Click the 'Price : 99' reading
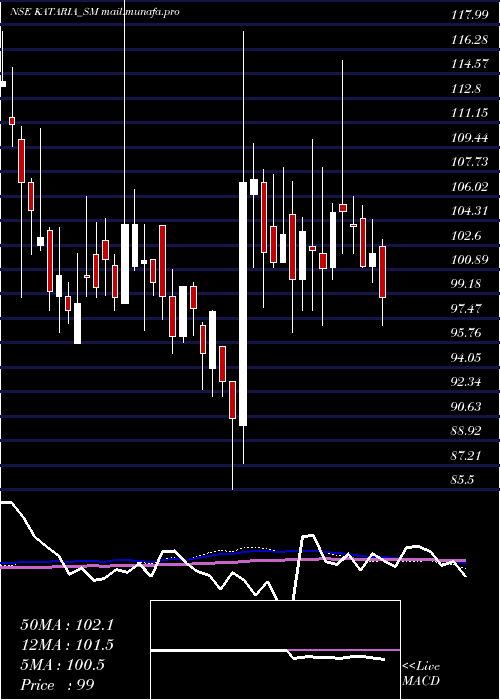This screenshot has height=700, width=500. click(58, 685)
